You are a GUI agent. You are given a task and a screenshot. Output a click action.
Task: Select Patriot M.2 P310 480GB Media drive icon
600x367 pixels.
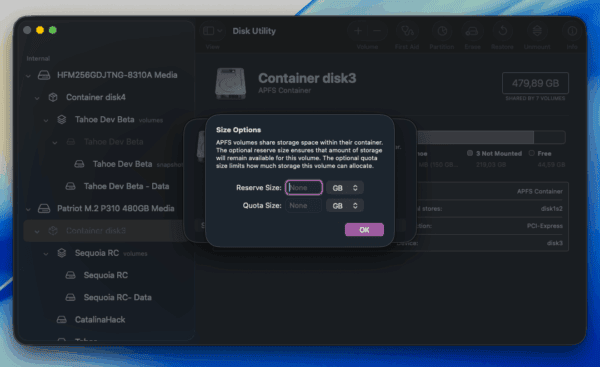[x=44, y=209]
